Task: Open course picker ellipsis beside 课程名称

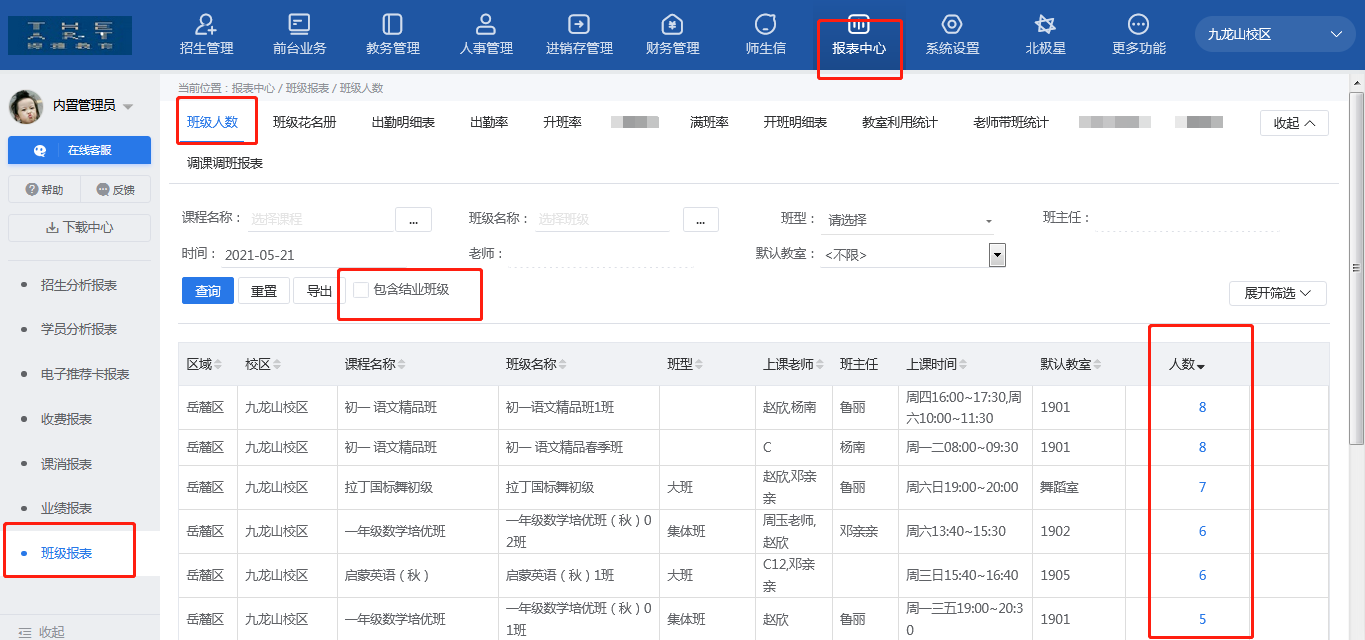Action: point(413,219)
